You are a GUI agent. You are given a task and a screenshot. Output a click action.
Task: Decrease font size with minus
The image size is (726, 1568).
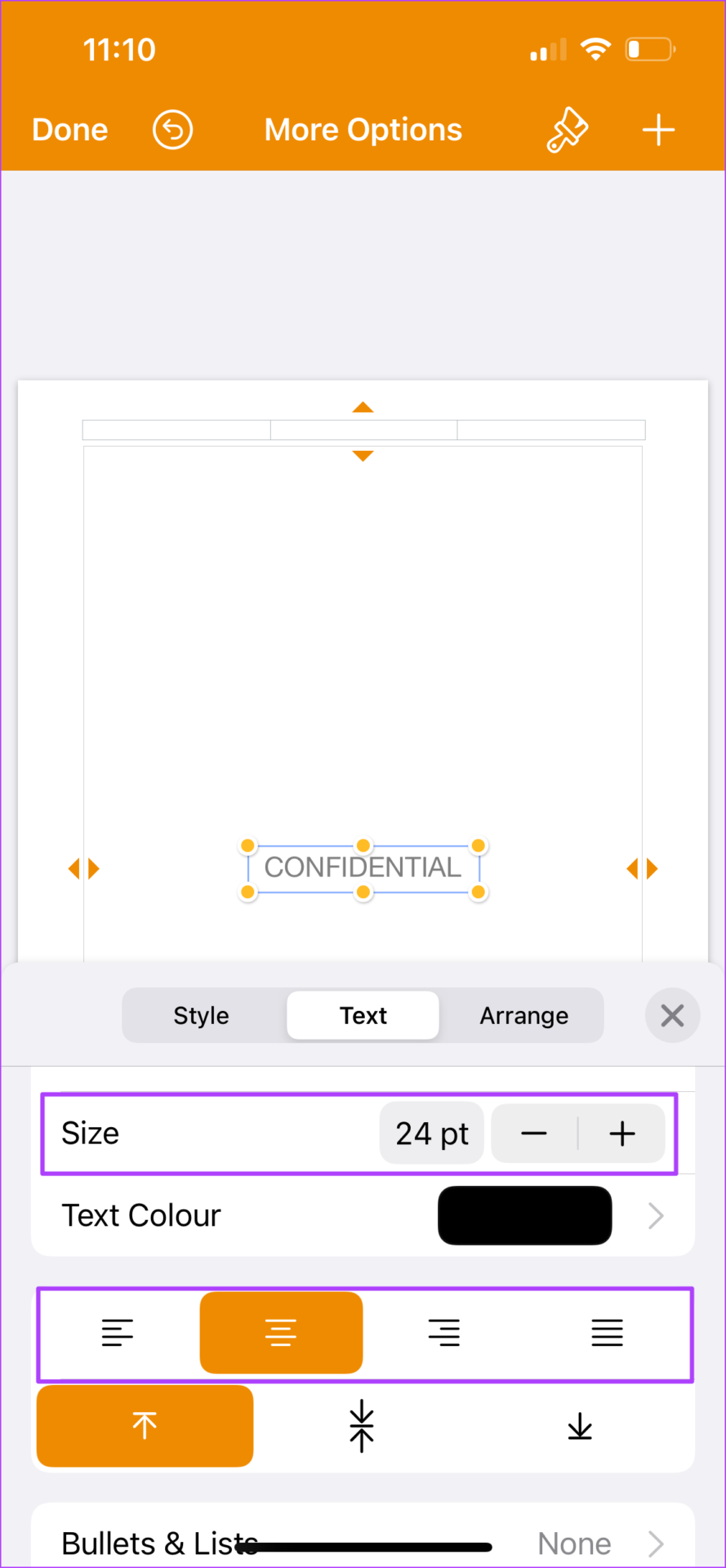point(534,1134)
